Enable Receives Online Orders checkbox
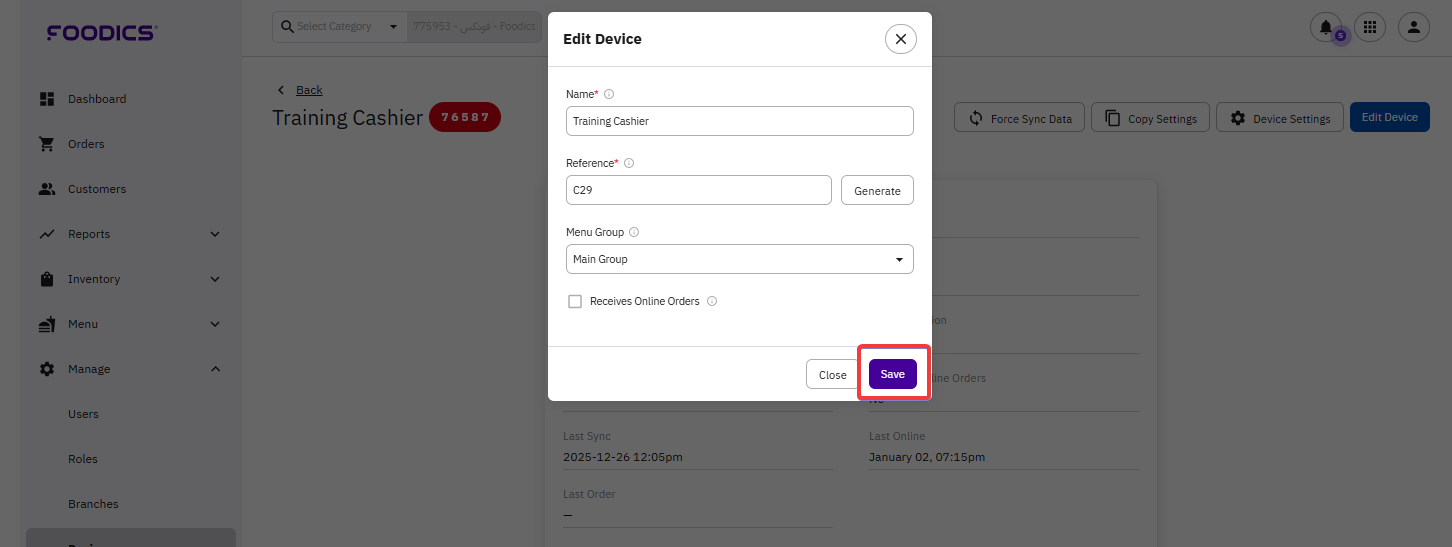 tap(575, 301)
